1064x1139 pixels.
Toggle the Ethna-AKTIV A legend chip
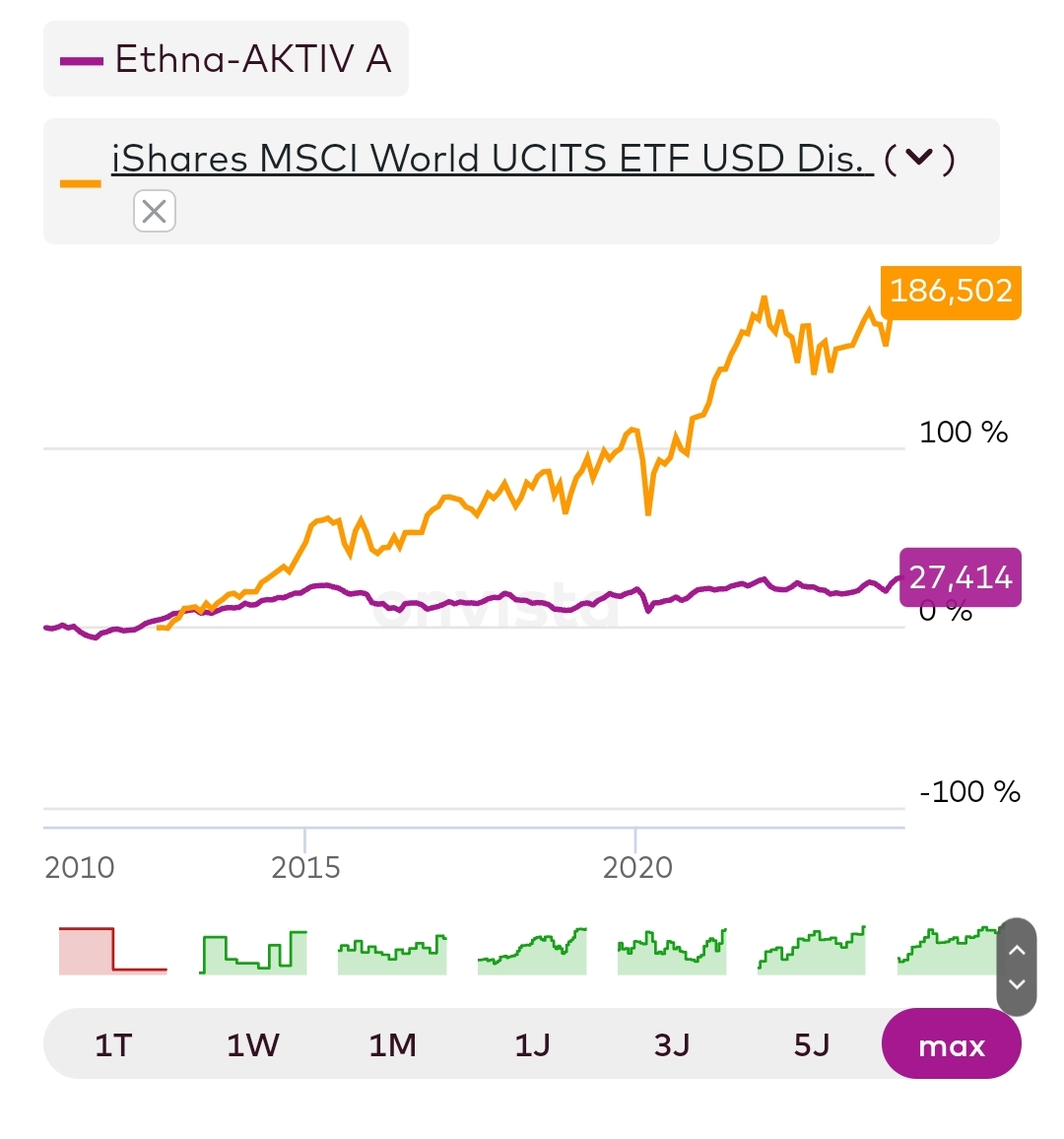pyautogui.click(x=226, y=60)
